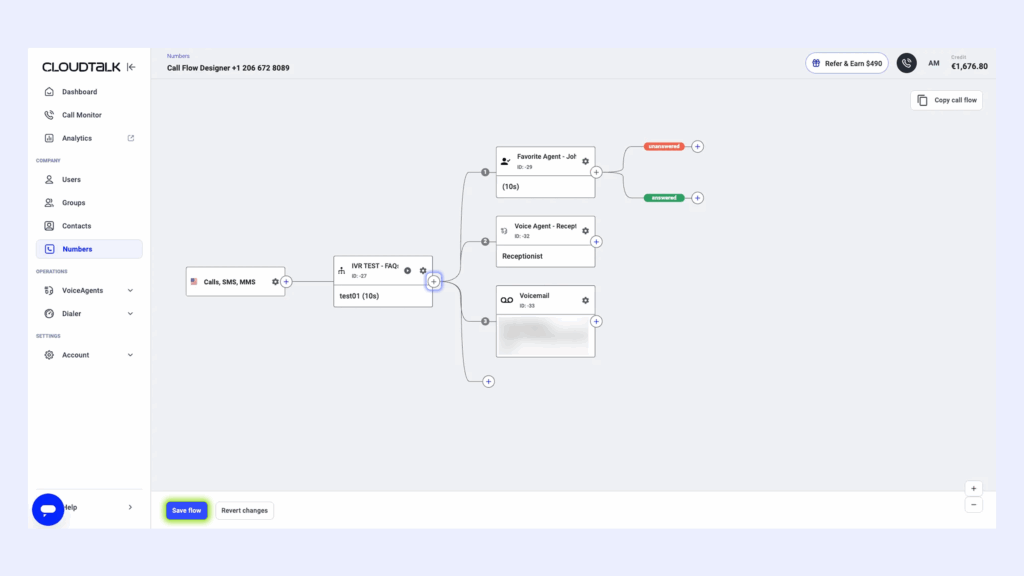The width and height of the screenshot is (1024, 576).
Task: Collapse the sidebar with the arrow icon
Action: click(x=130, y=66)
